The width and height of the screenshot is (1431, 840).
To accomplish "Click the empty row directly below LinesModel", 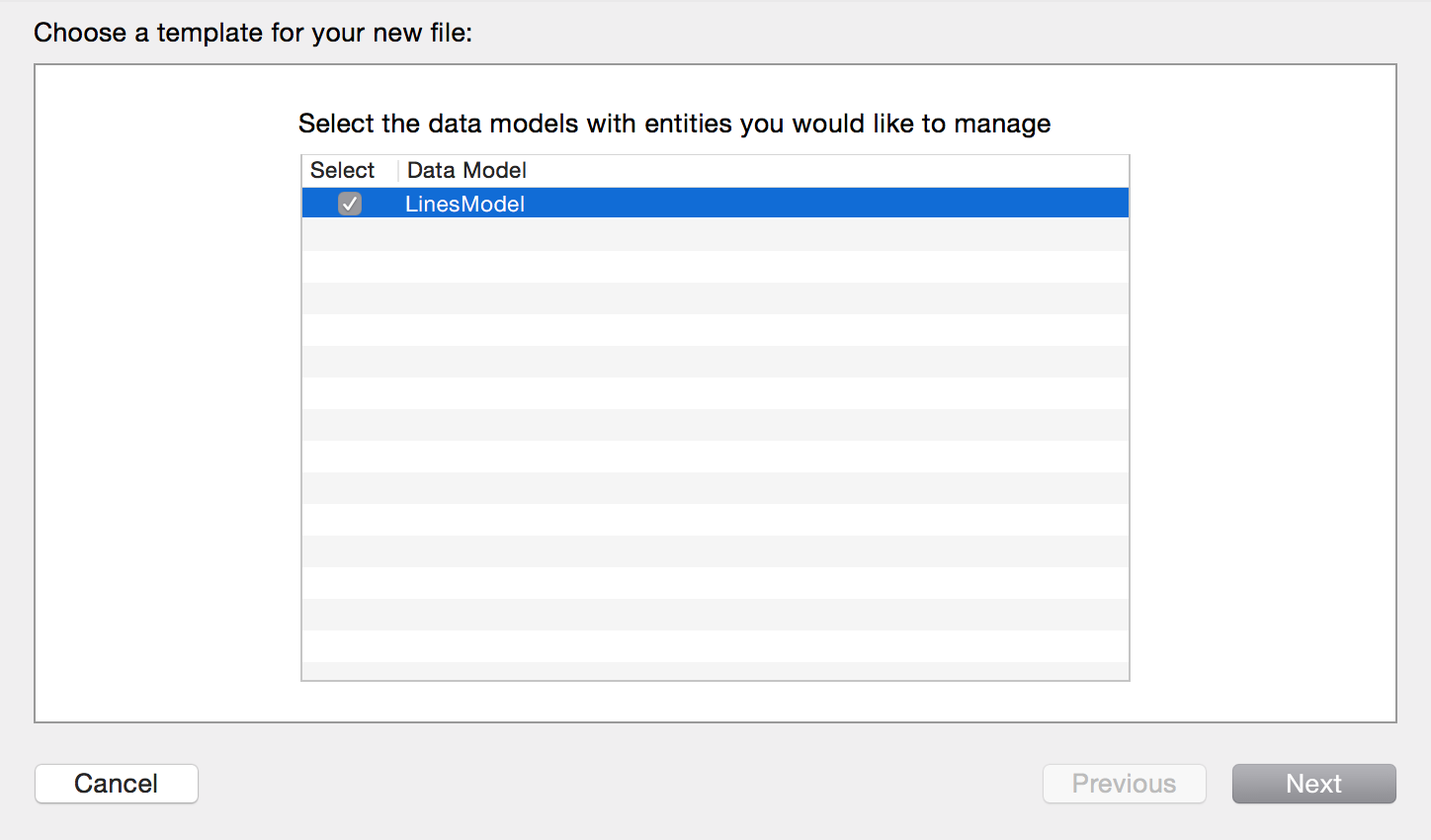I will [x=715, y=235].
